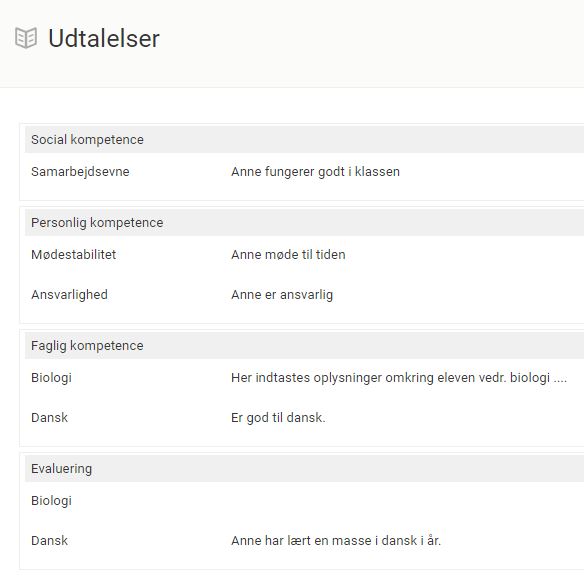Click the Mødestabilitet row label
Image resolution: width=584 pixels, height=582 pixels.
(x=74, y=255)
